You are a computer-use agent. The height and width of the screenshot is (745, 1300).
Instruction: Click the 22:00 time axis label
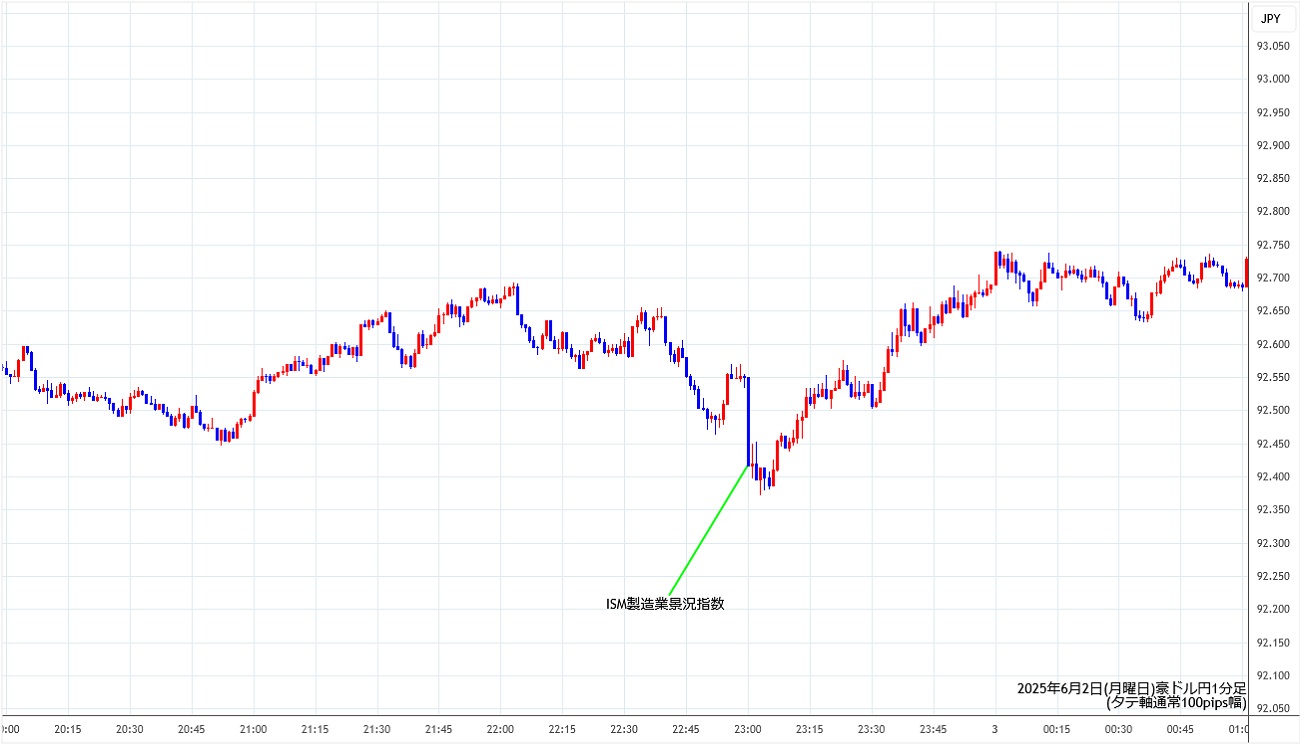click(x=501, y=729)
